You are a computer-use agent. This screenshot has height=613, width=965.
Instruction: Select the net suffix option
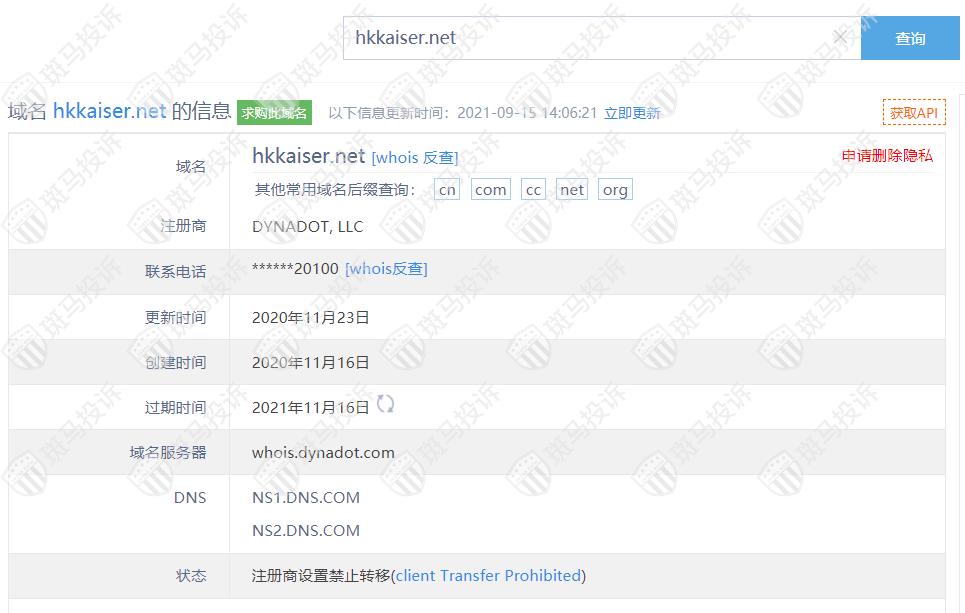(x=572, y=190)
